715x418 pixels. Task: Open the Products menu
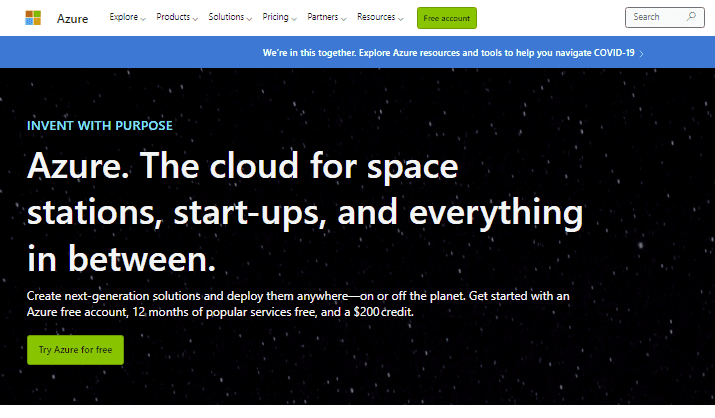177,17
